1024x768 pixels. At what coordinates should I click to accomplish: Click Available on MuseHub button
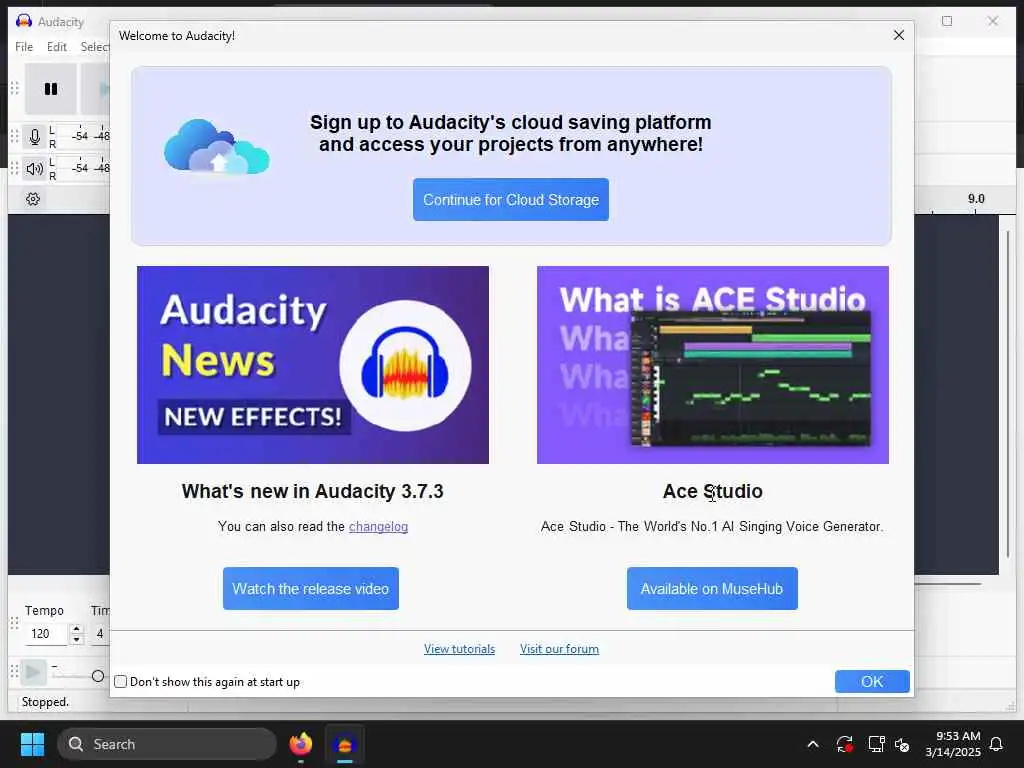pos(712,588)
